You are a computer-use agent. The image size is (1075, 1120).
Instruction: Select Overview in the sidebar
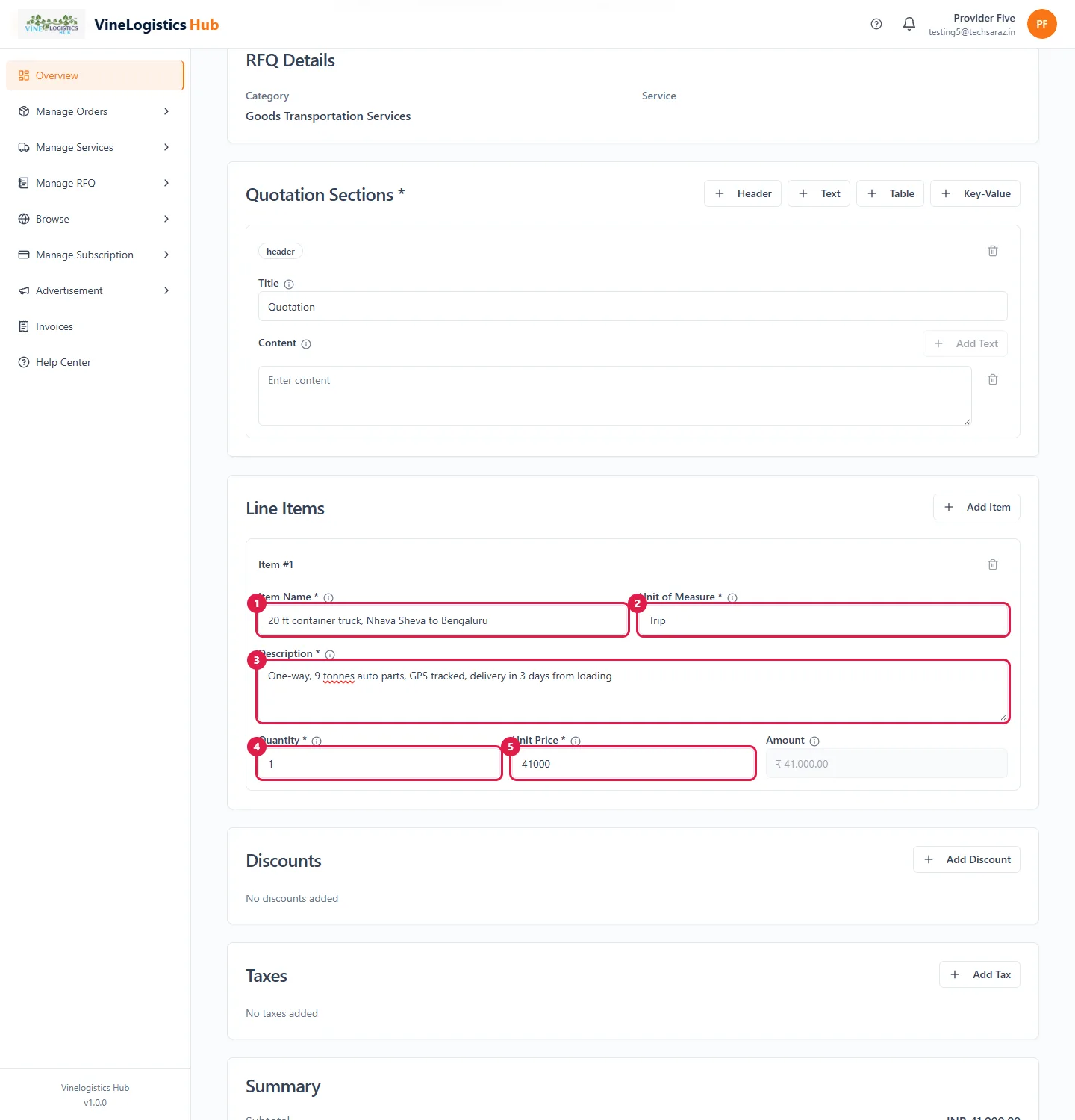coord(95,75)
